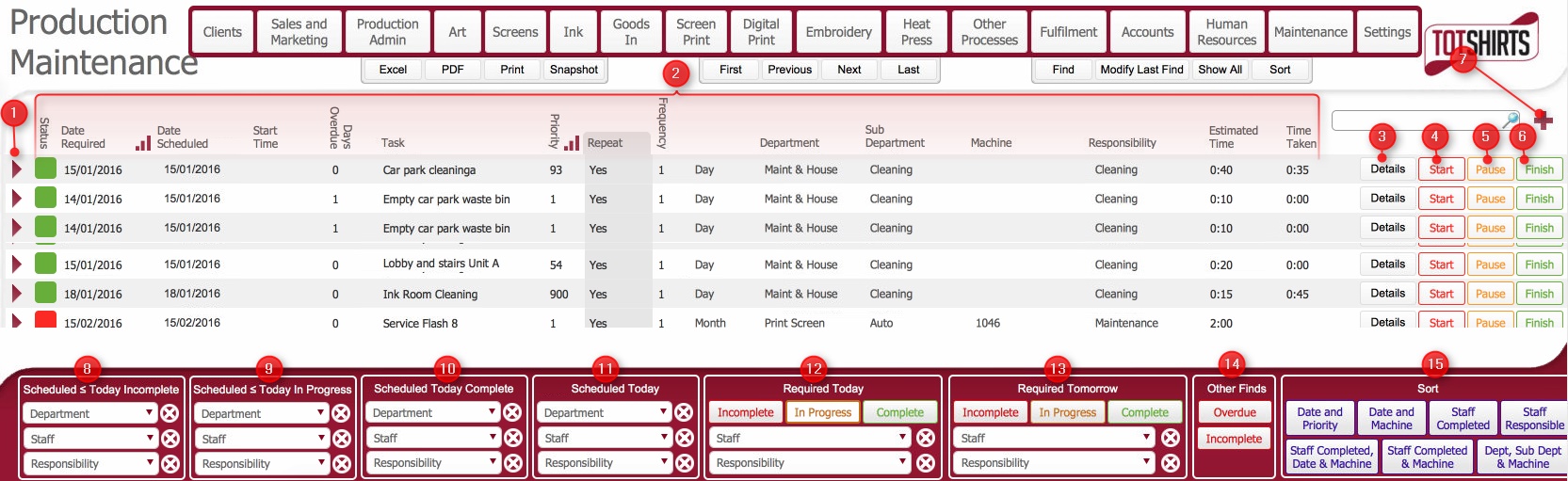Viewport: 1568px width, 481px height.
Task: Open the Car park cleaninga row via its arrow icon
Action: 16,169
